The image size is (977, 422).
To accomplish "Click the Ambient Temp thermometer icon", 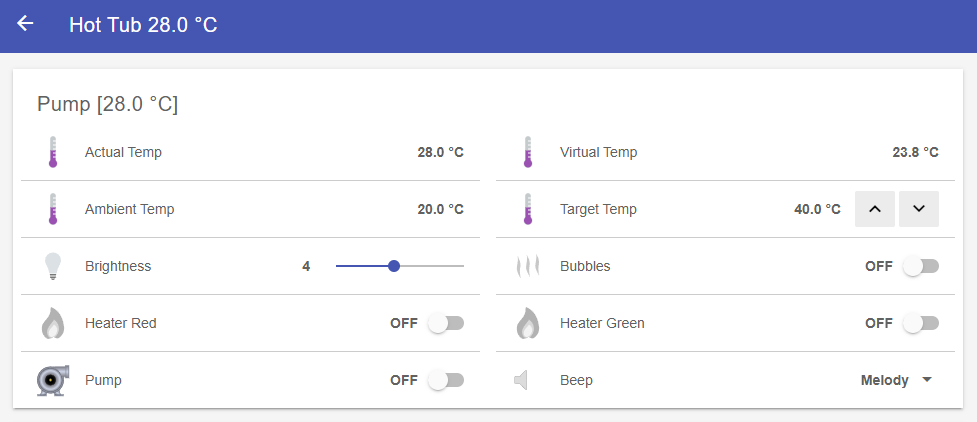I will pos(52,210).
